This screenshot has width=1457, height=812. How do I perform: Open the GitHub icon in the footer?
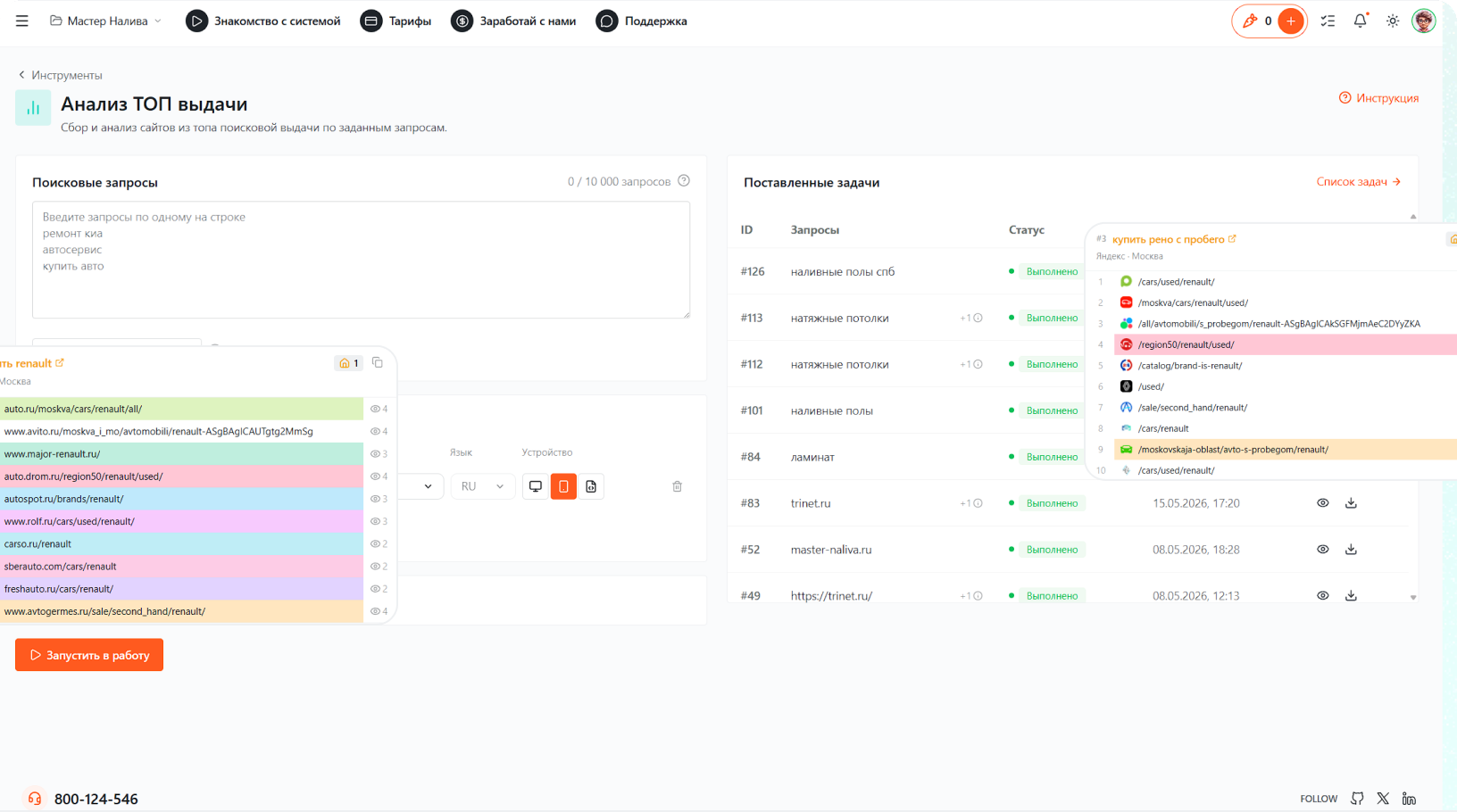(x=1357, y=799)
